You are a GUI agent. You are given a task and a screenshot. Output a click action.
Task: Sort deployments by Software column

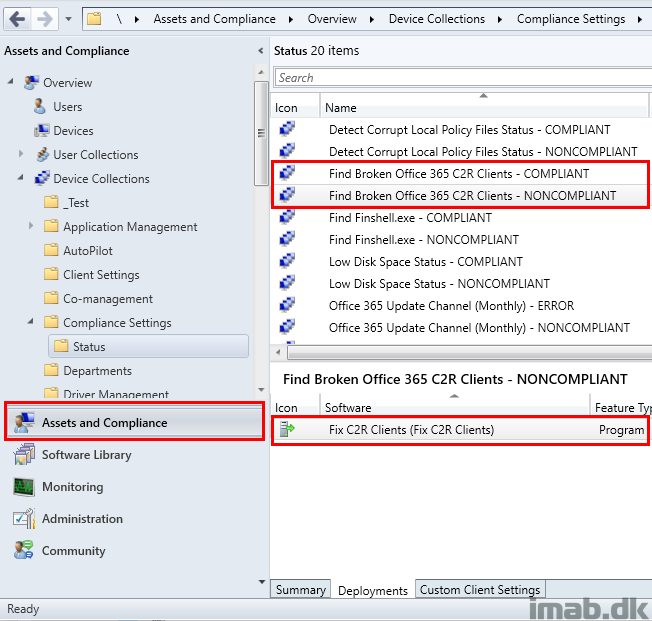pyautogui.click(x=455, y=407)
